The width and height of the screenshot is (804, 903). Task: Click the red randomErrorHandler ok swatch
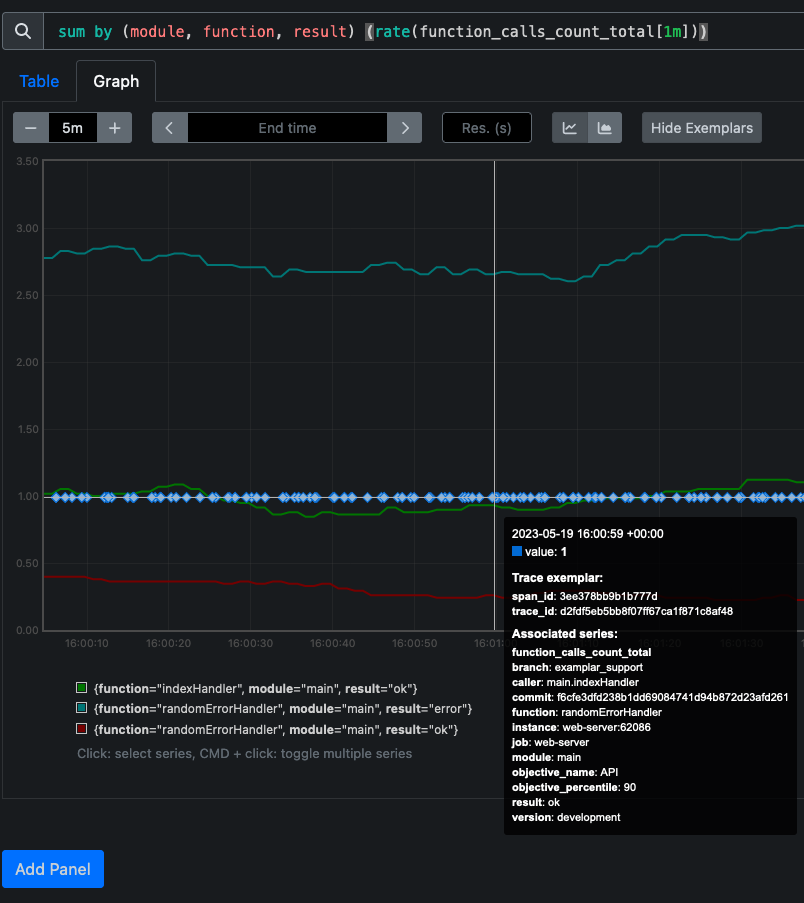click(x=81, y=729)
